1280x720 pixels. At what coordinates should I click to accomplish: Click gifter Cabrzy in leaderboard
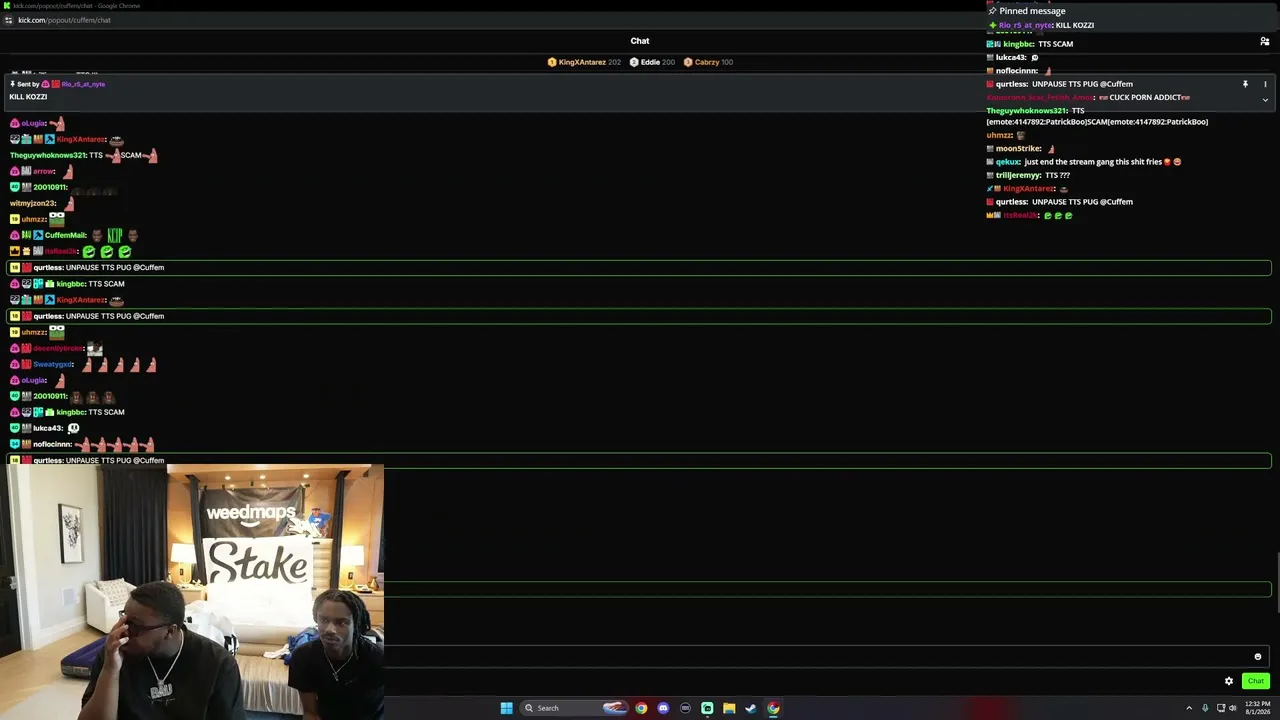coord(708,62)
